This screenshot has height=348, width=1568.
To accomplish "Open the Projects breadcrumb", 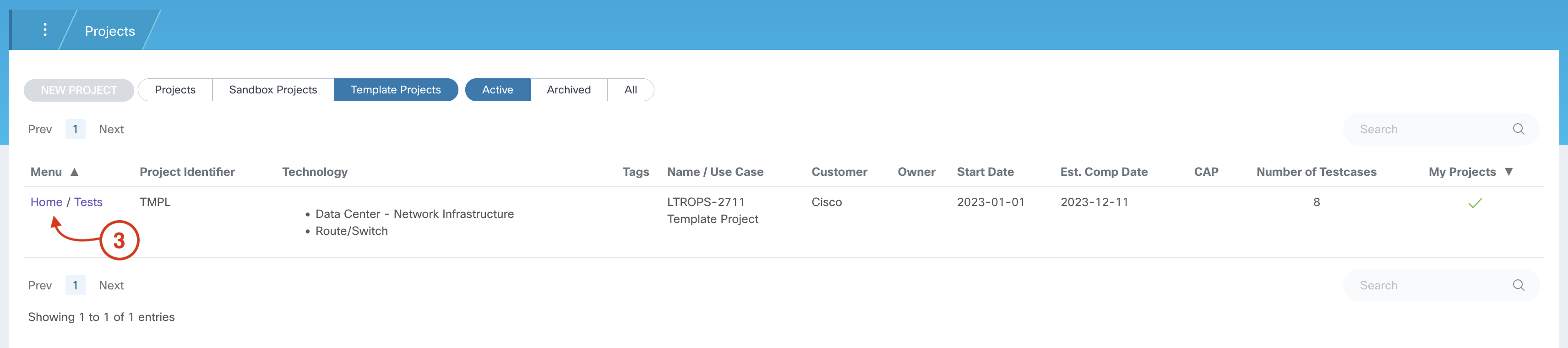I will click(x=109, y=31).
